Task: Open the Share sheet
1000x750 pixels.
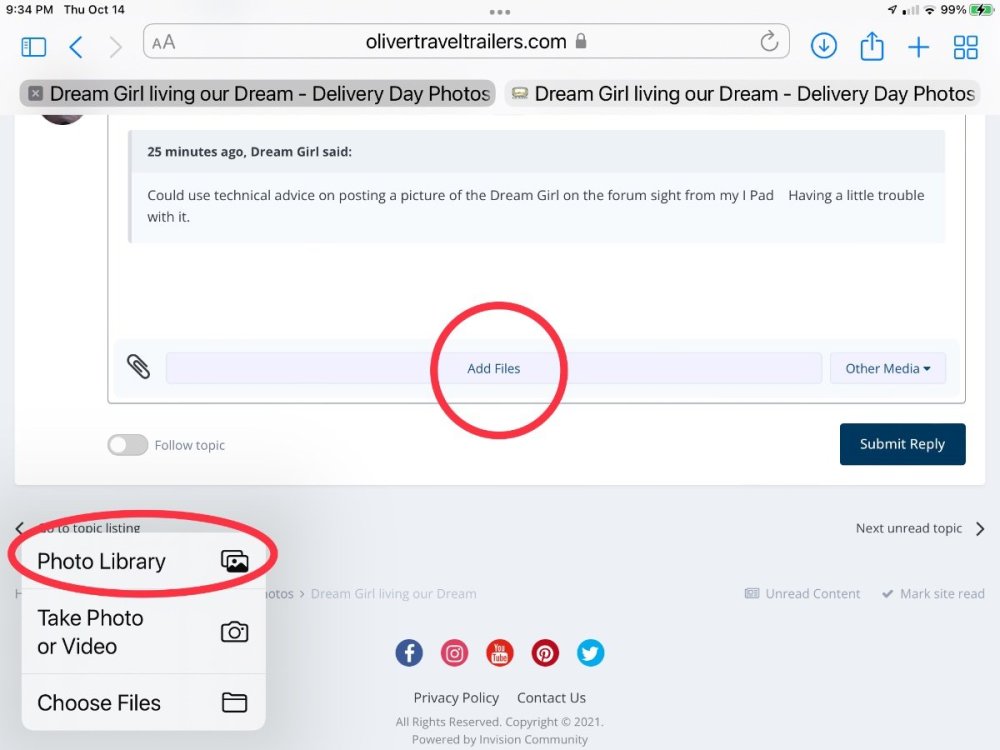Action: 872,46
